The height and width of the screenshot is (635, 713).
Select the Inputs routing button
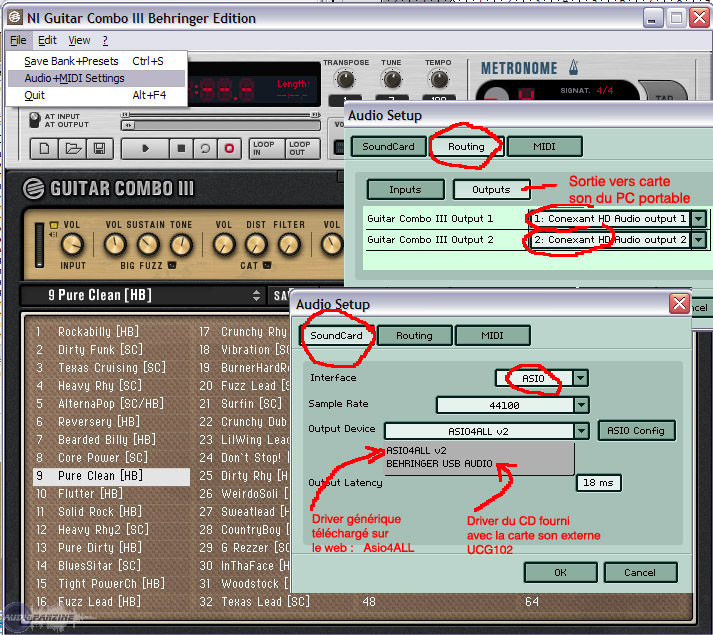click(x=405, y=189)
